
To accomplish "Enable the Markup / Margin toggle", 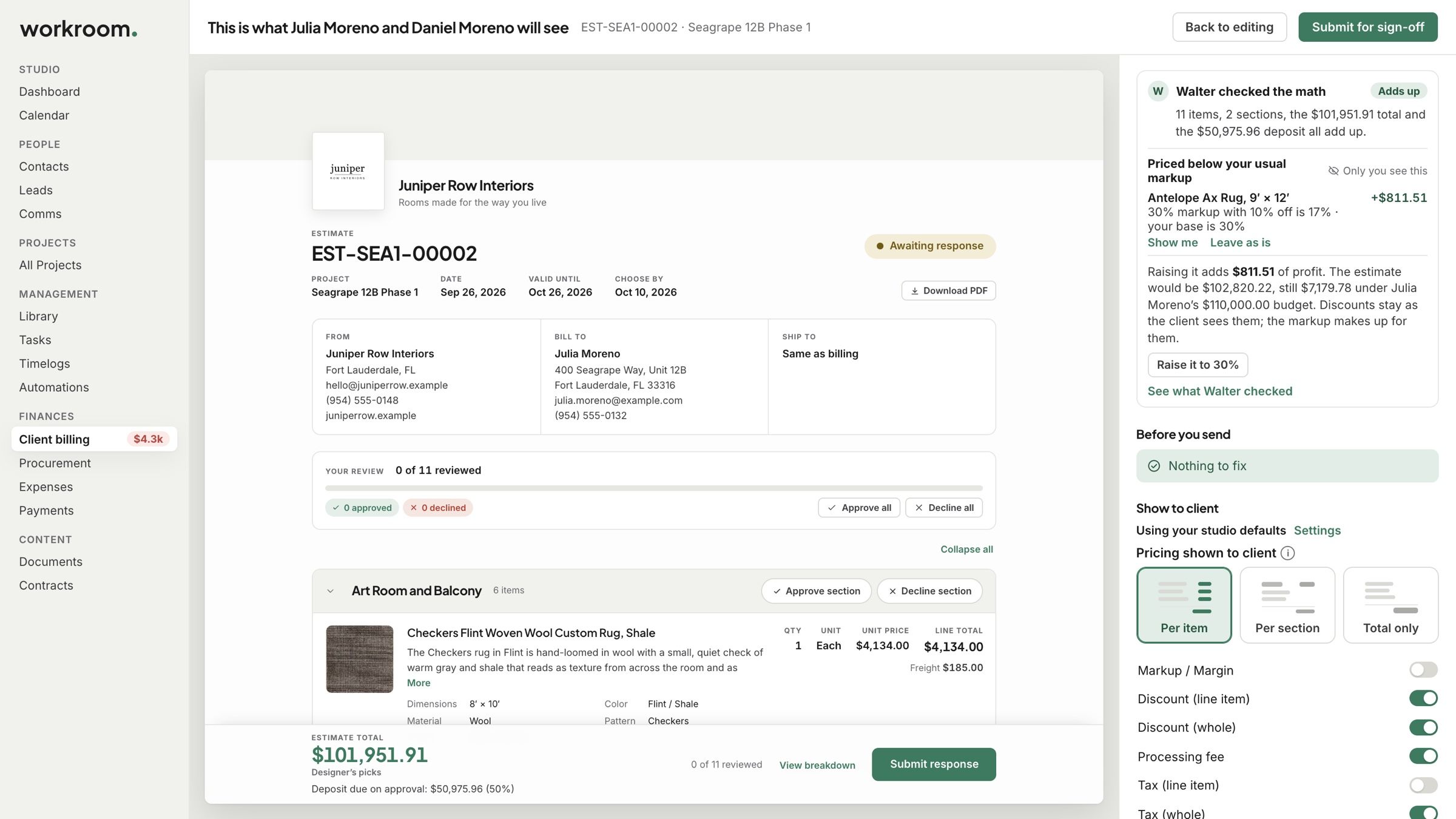I will (1423, 670).
